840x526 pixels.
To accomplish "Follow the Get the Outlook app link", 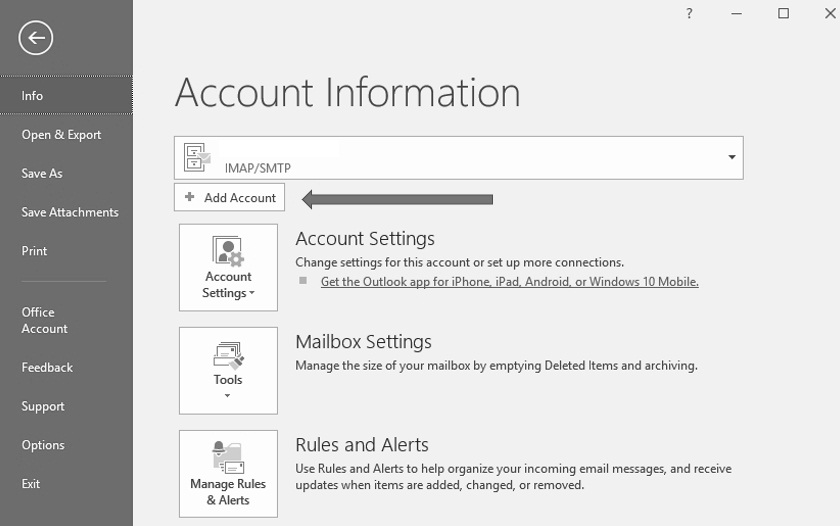I will tap(509, 282).
